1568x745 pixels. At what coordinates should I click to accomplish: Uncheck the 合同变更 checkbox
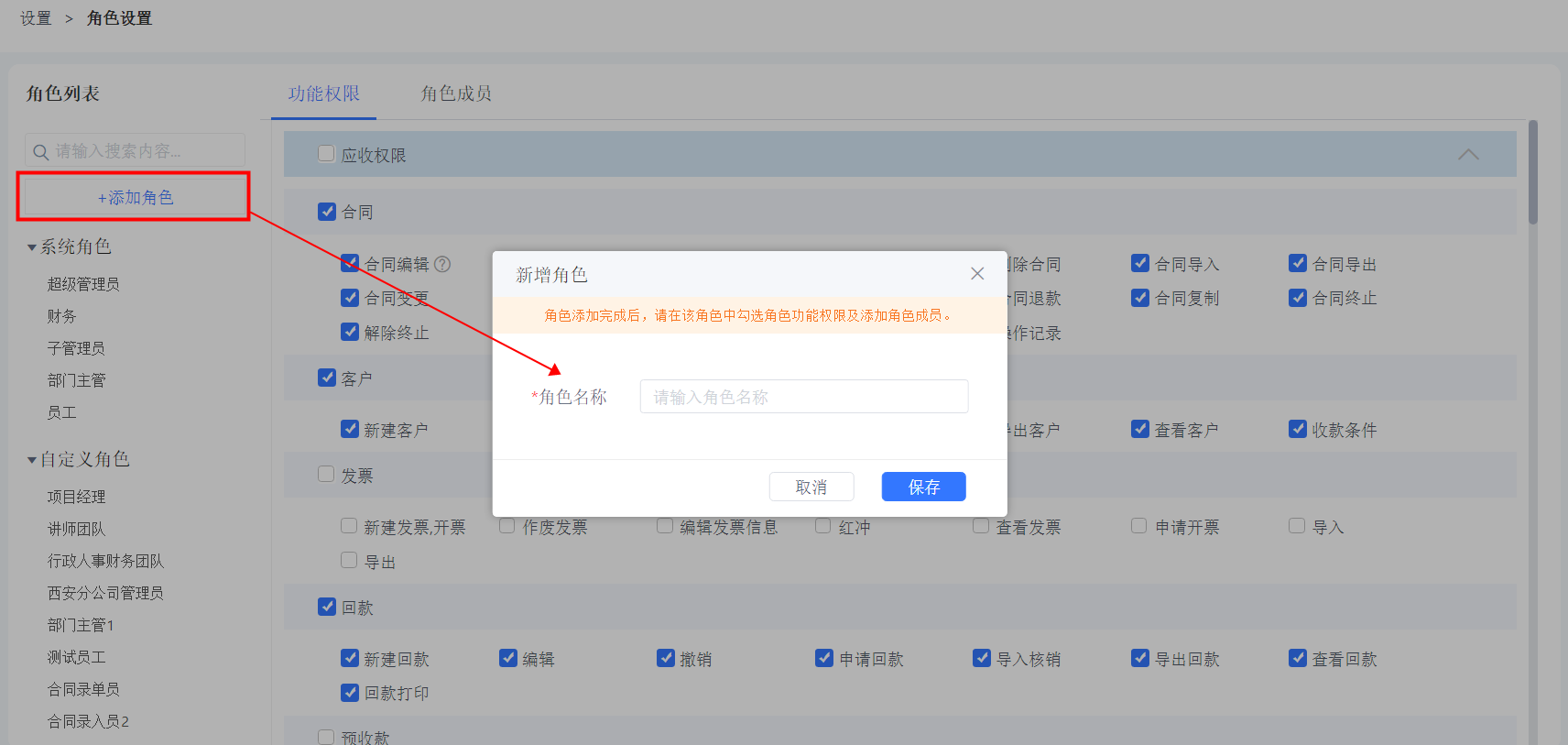[350, 298]
